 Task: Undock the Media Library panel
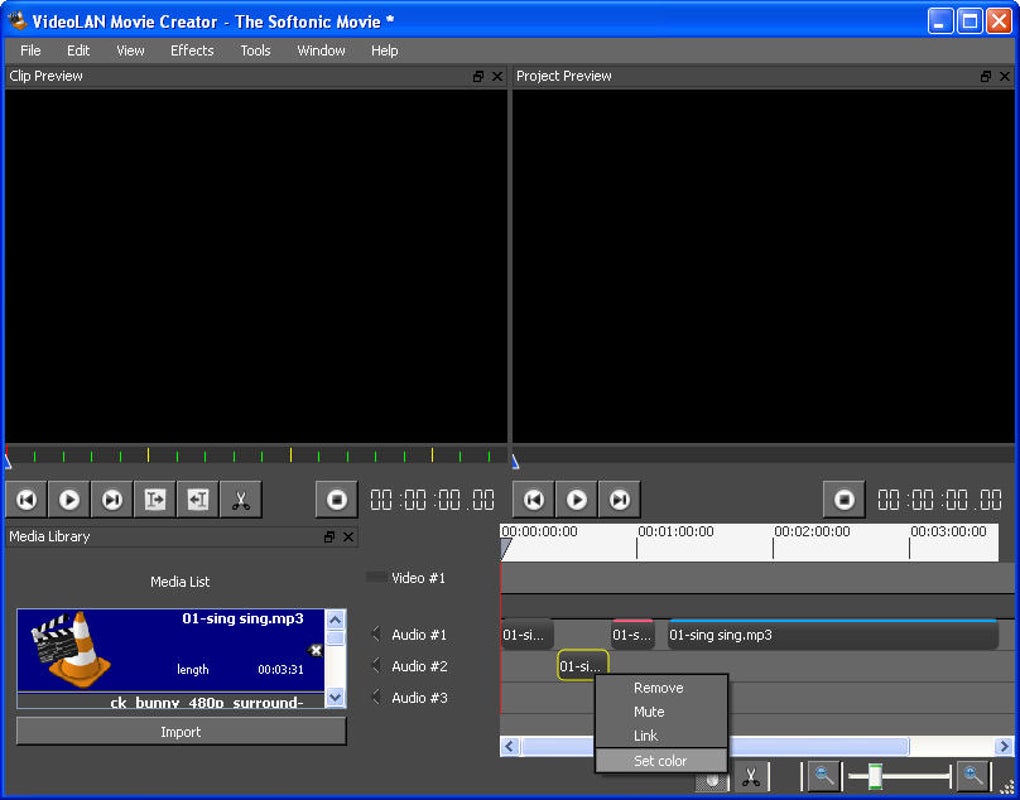pyautogui.click(x=329, y=537)
